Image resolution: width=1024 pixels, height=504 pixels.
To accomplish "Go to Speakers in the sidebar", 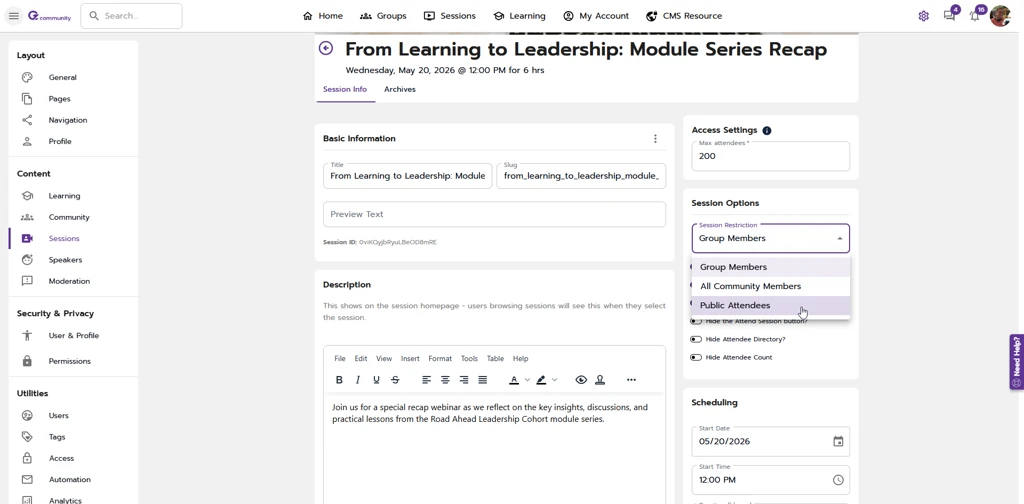I will (x=65, y=260).
